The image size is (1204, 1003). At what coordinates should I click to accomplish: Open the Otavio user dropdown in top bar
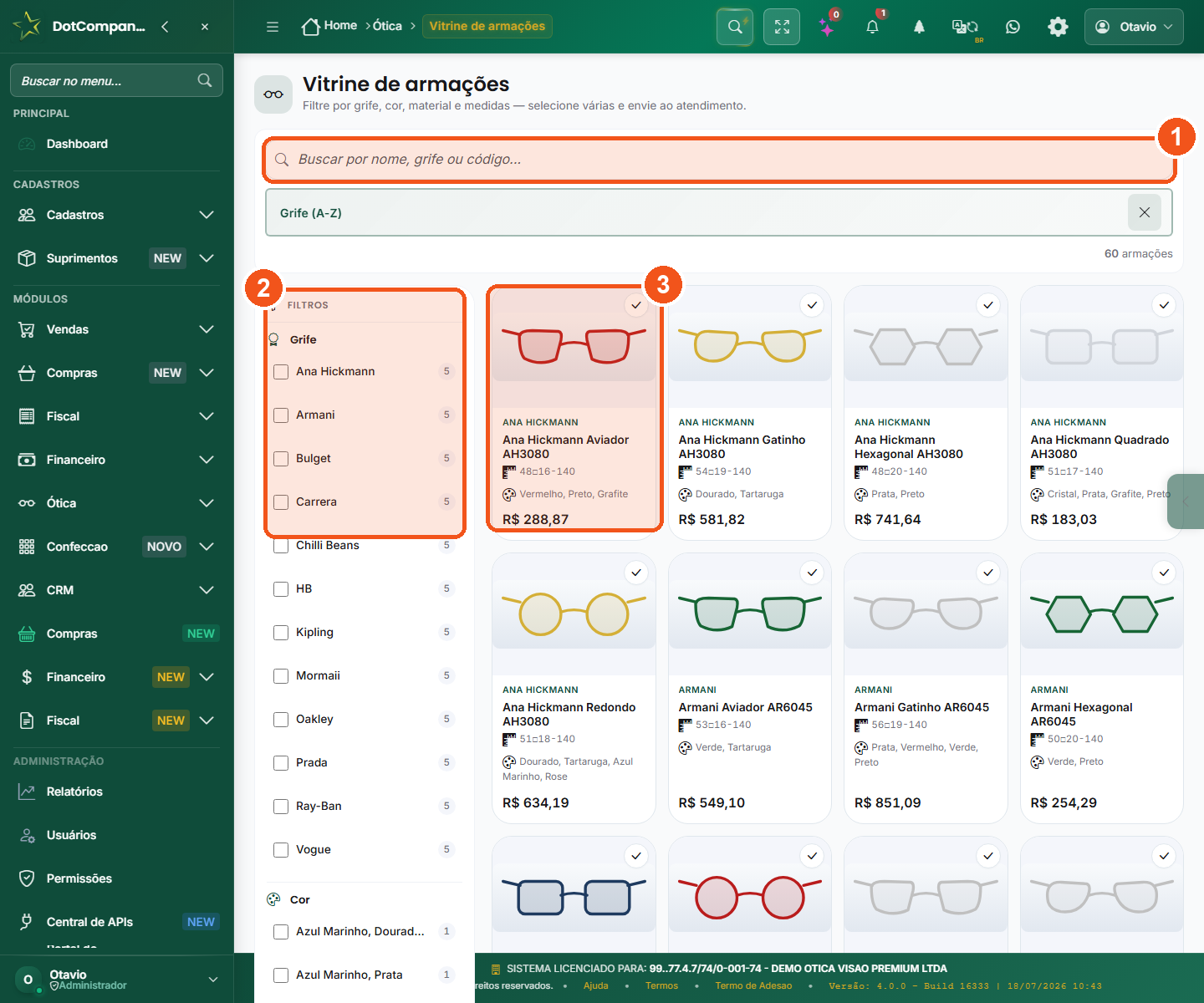[x=1134, y=27]
